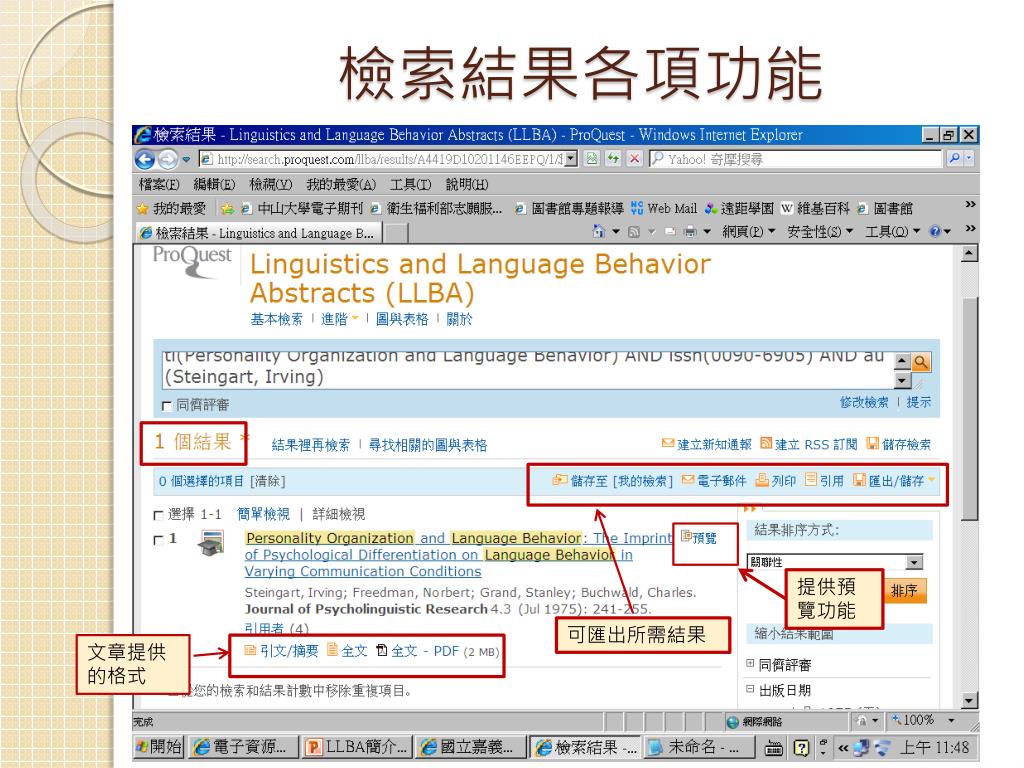
Task: Click the 結果裡再檢索 link
Action: (x=310, y=445)
